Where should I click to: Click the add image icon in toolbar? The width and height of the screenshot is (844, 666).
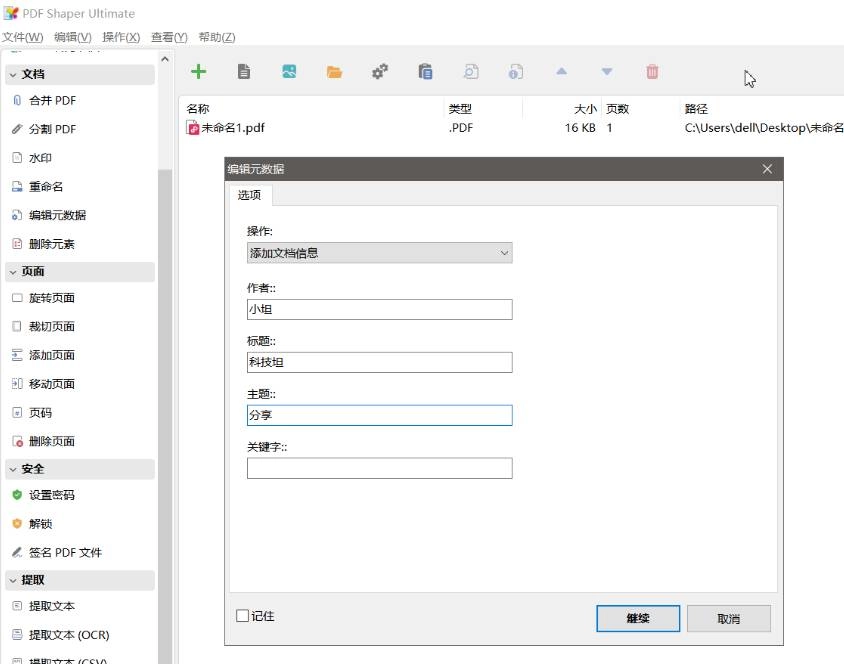click(289, 72)
